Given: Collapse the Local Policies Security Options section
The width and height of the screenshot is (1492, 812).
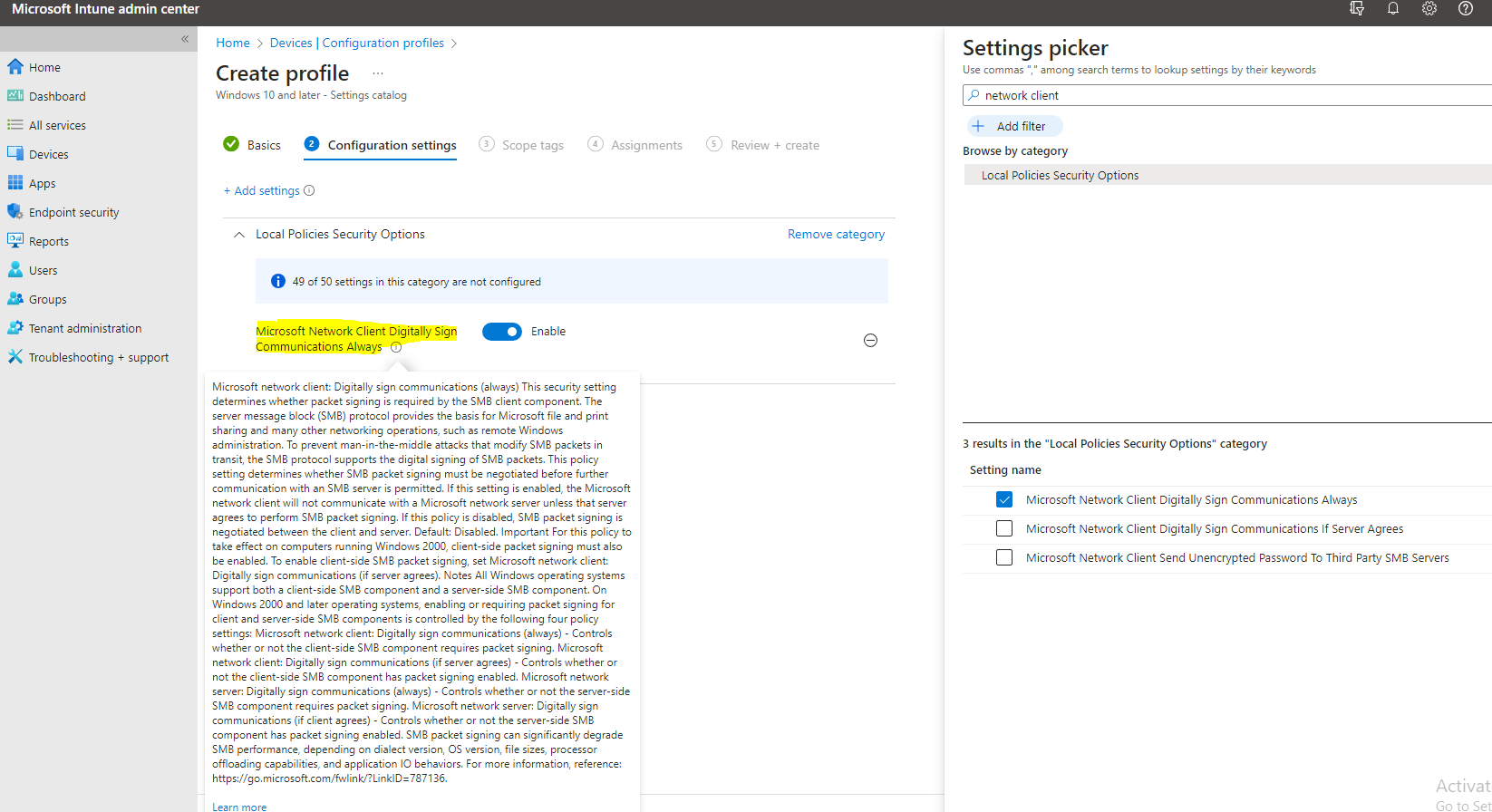Looking at the screenshot, I should tap(239, 235).
